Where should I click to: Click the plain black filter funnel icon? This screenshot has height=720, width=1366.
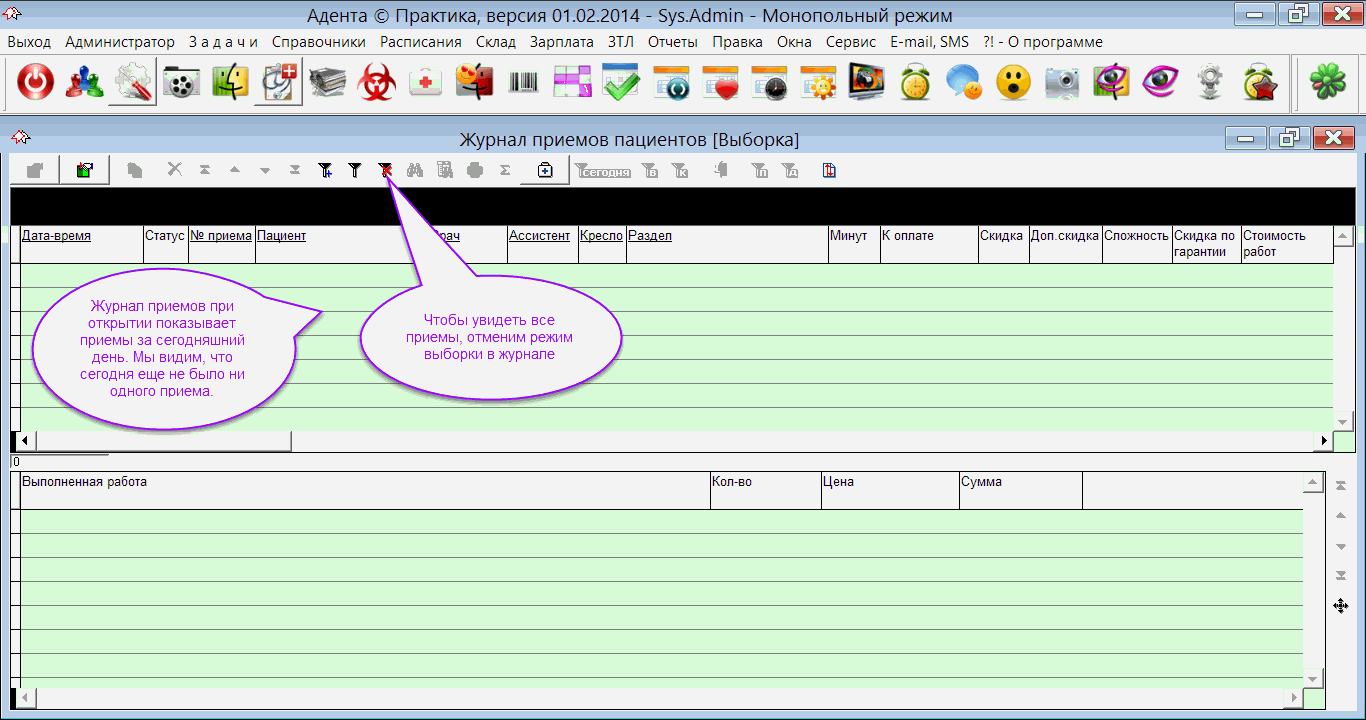pyautogui.click(x=354, y=171)
